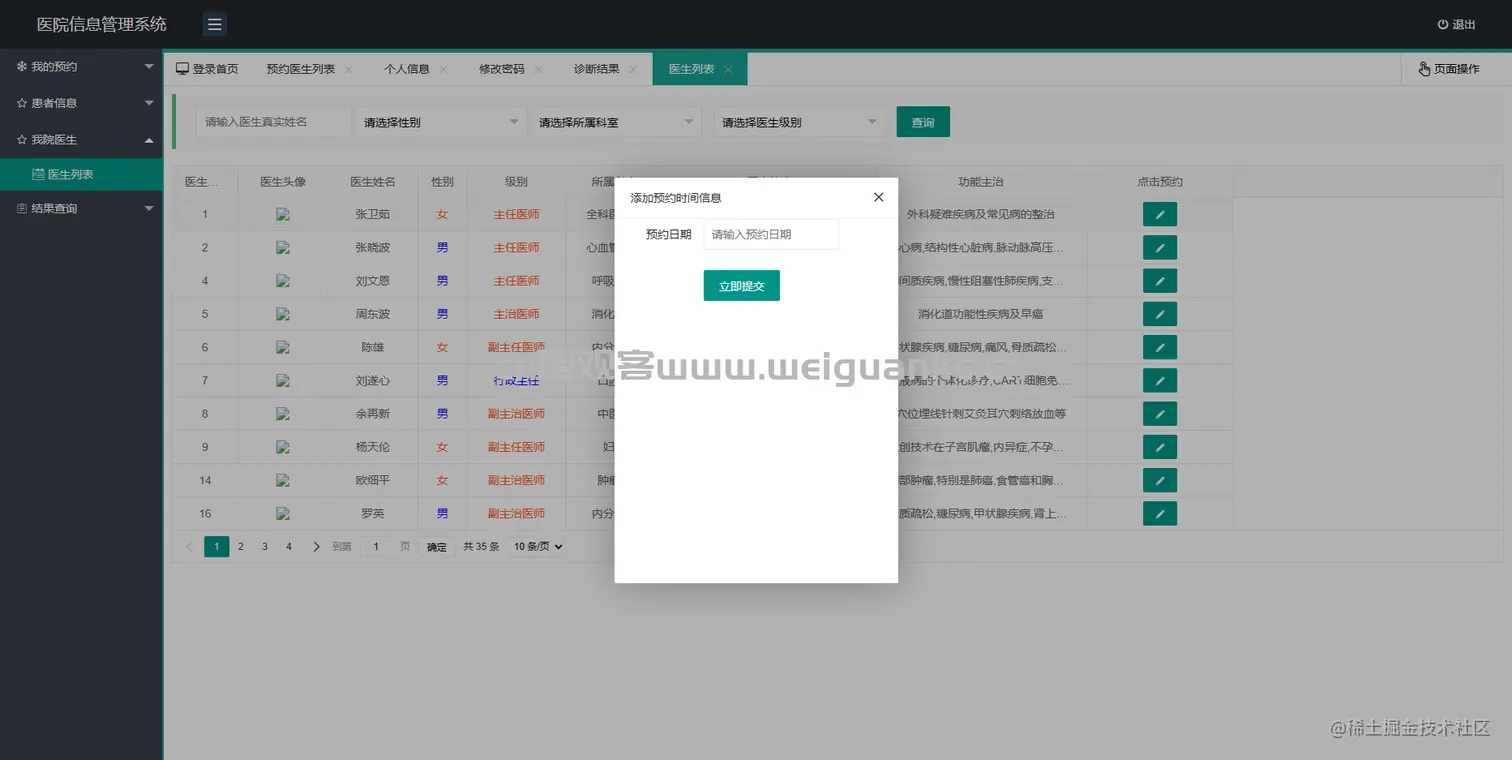
Task: Click the avatar image of 张卫茹
Action: click(x=283, y=214)
